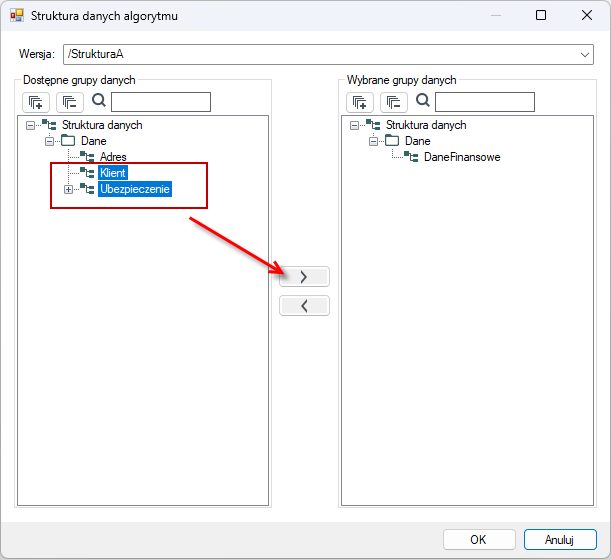The height and width of the screenshot is (559, 611).
Task: Confirm with the OK button
Action: point(479,540)
